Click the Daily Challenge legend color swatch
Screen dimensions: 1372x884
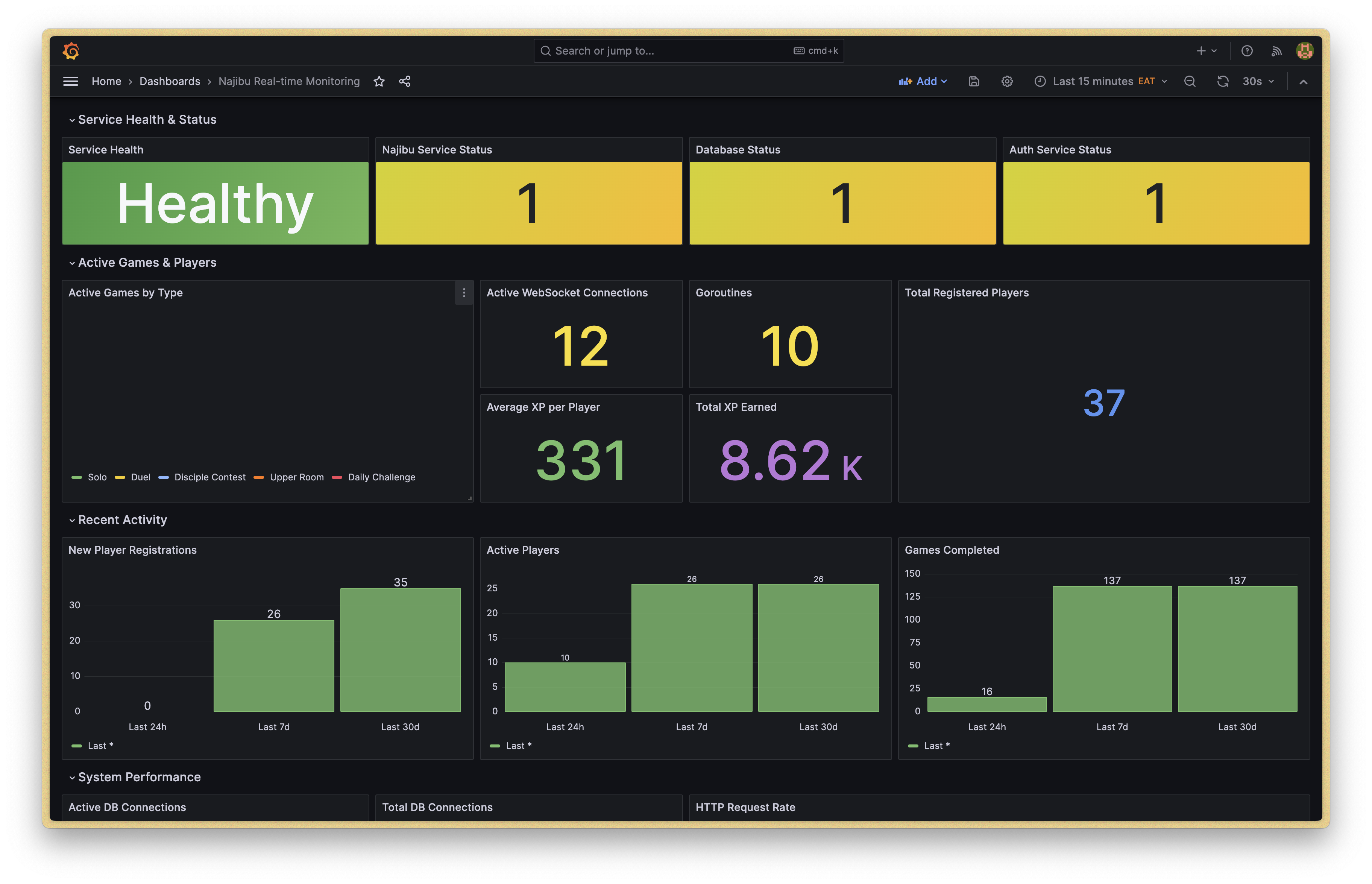[337, 477]
